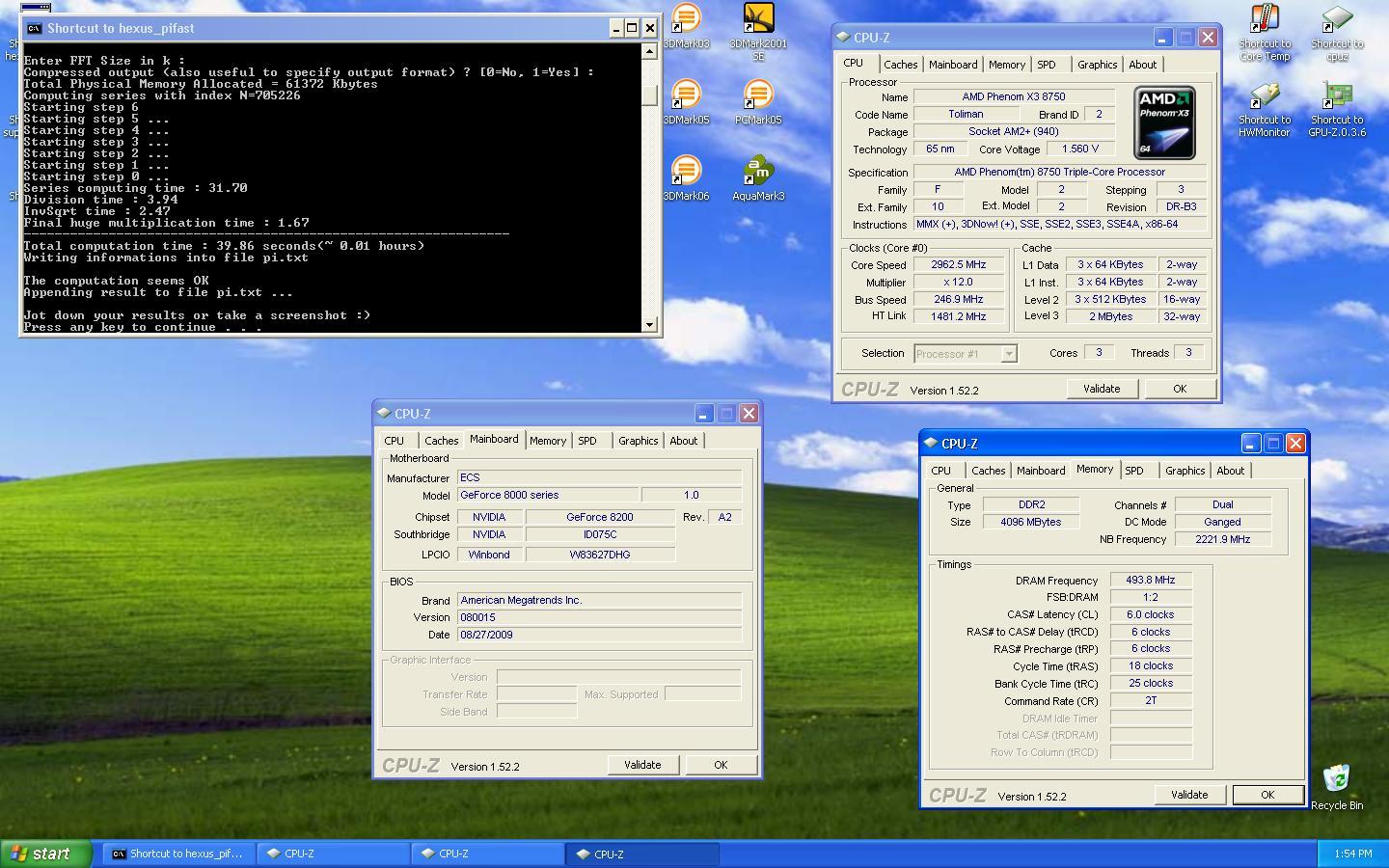Image resolution: width=1389 pixels, height=868 pixels.
Task: Open the SPD tab in the CPU window
Action: tap(1047, 65)
